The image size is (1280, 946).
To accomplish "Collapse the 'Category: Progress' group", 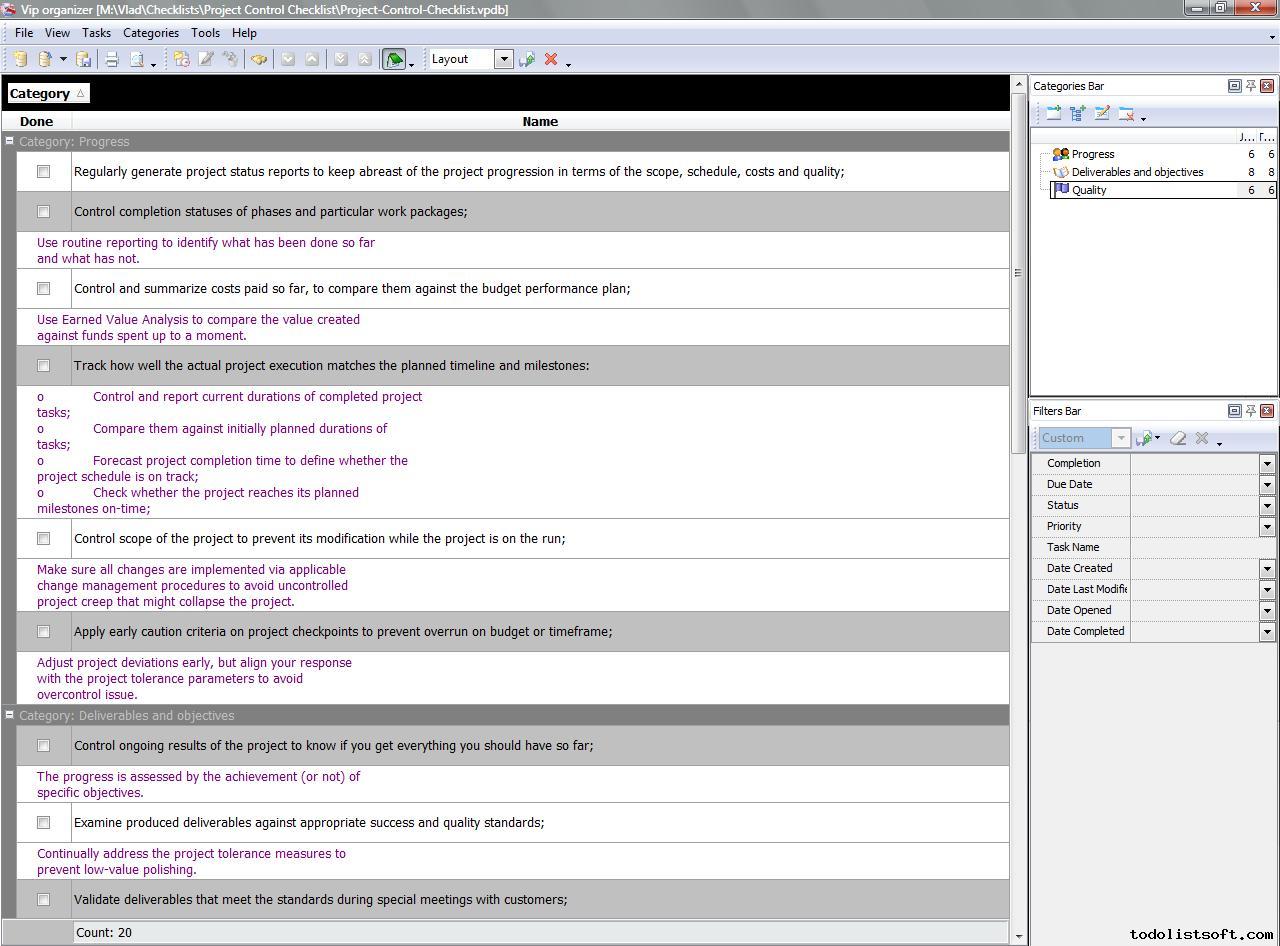I will click(x=9, y=142).
